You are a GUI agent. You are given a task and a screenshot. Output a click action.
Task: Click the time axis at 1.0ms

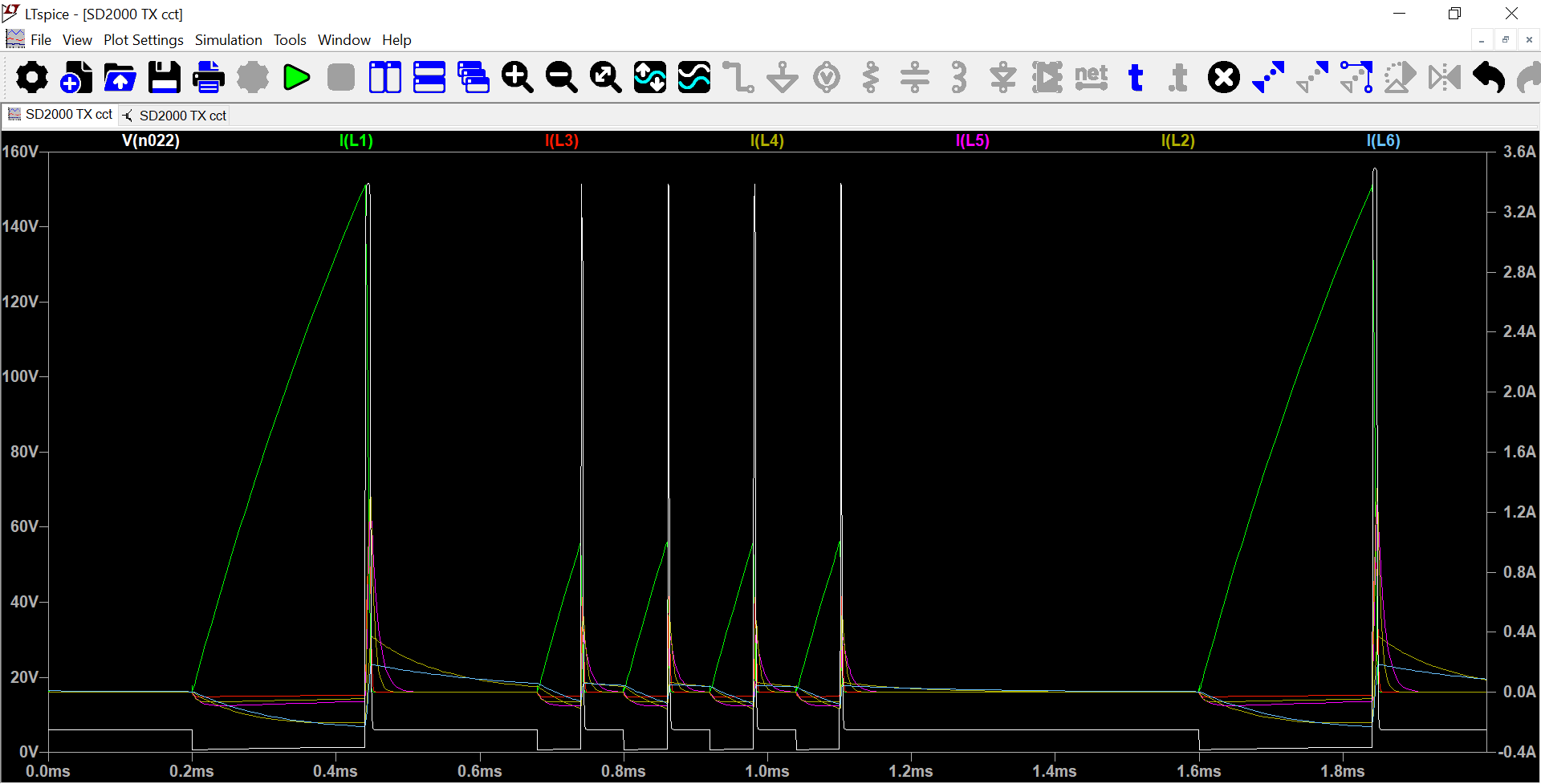[767, 771]
